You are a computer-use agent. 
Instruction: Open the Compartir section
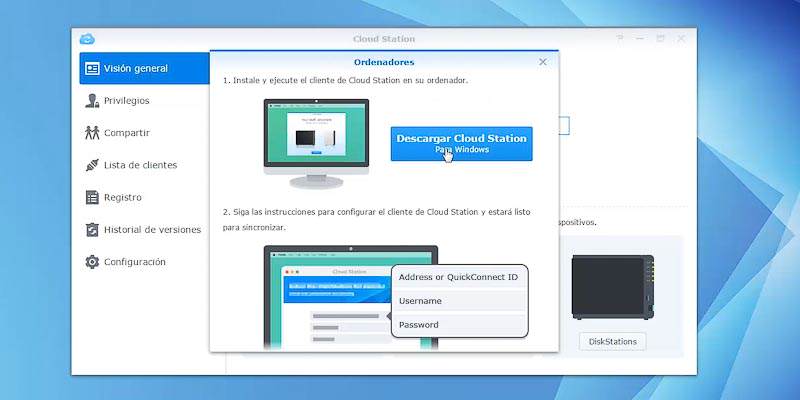tap(144, 133)
